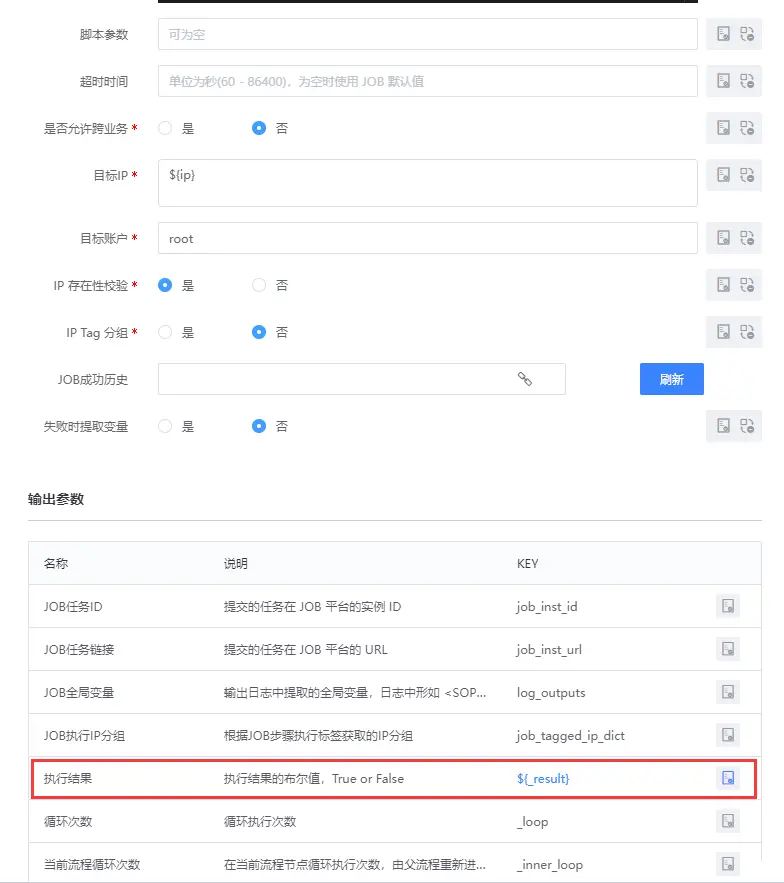This screenshot has height=883, width=784.
Task: Focus the 脚本参数 input field
Action: click(427, 34)
